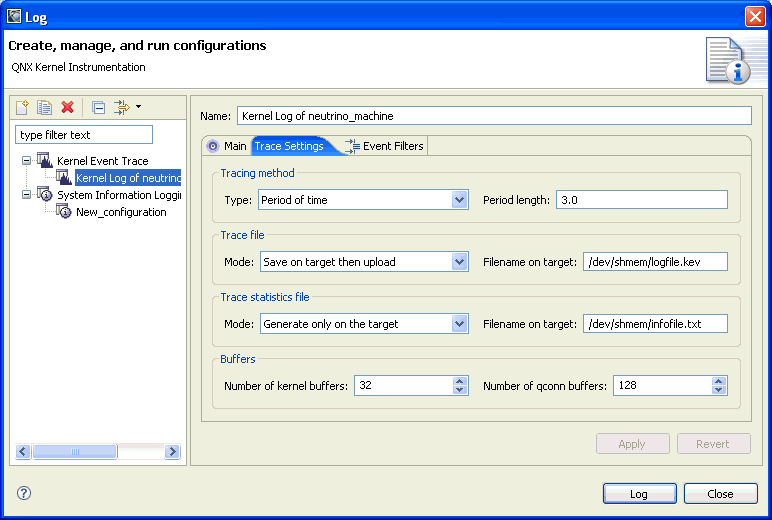
Task: Delete selected configuration with red X icon
Action: [67, 107]
